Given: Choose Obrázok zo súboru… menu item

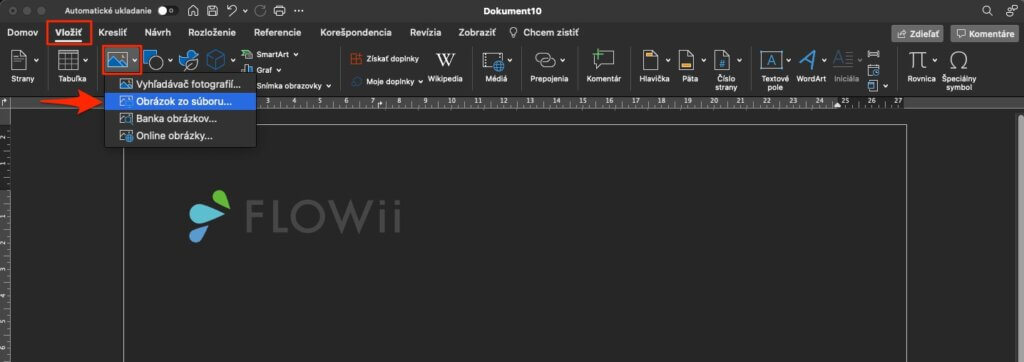Looking at the screenshot, I should point(180,101).
